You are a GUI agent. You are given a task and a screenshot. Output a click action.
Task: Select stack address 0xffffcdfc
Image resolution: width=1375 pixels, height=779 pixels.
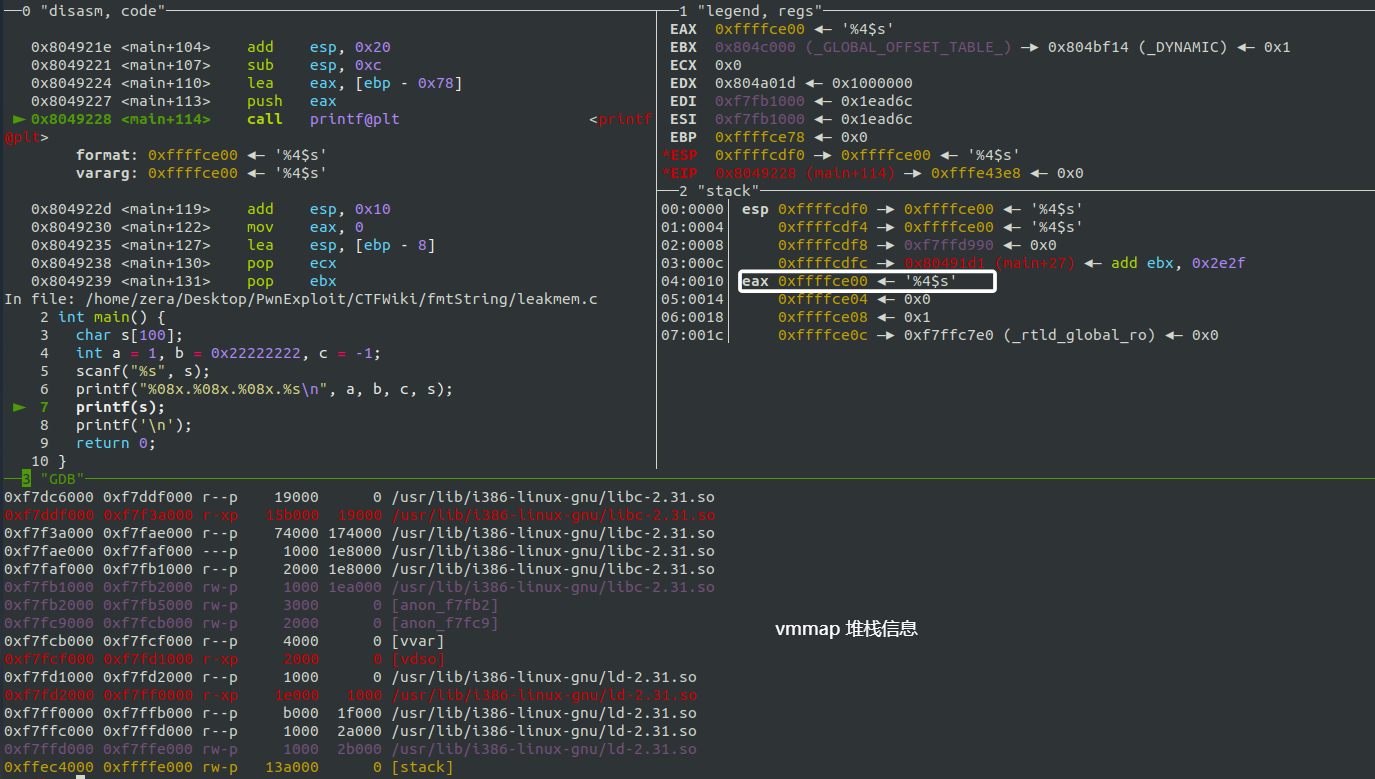[x=823, y=263]
